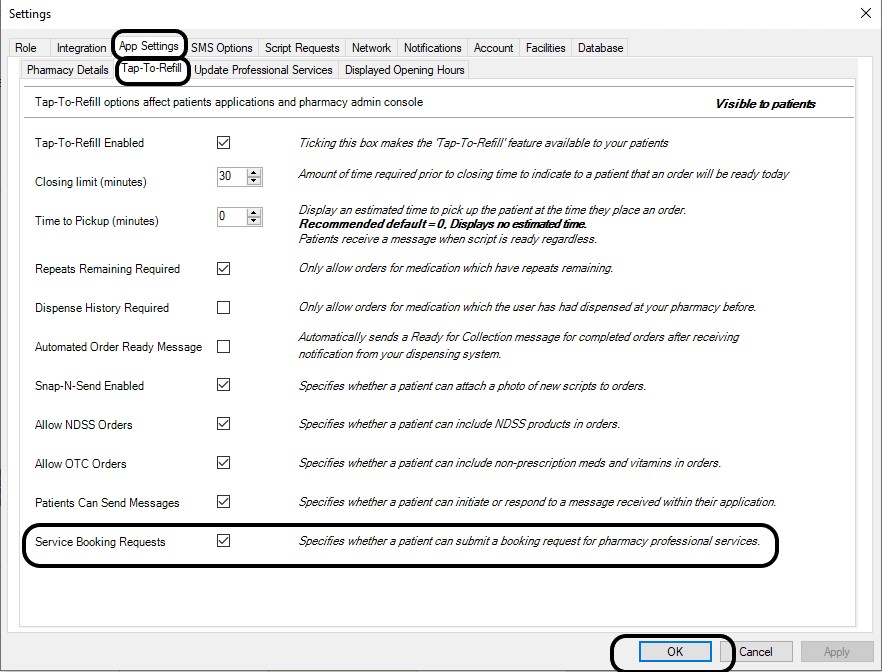This screenshot has width=882, height=672.
Task: Open the SMS Options tab
Action: pyautogui.click(x=222, y=48)
